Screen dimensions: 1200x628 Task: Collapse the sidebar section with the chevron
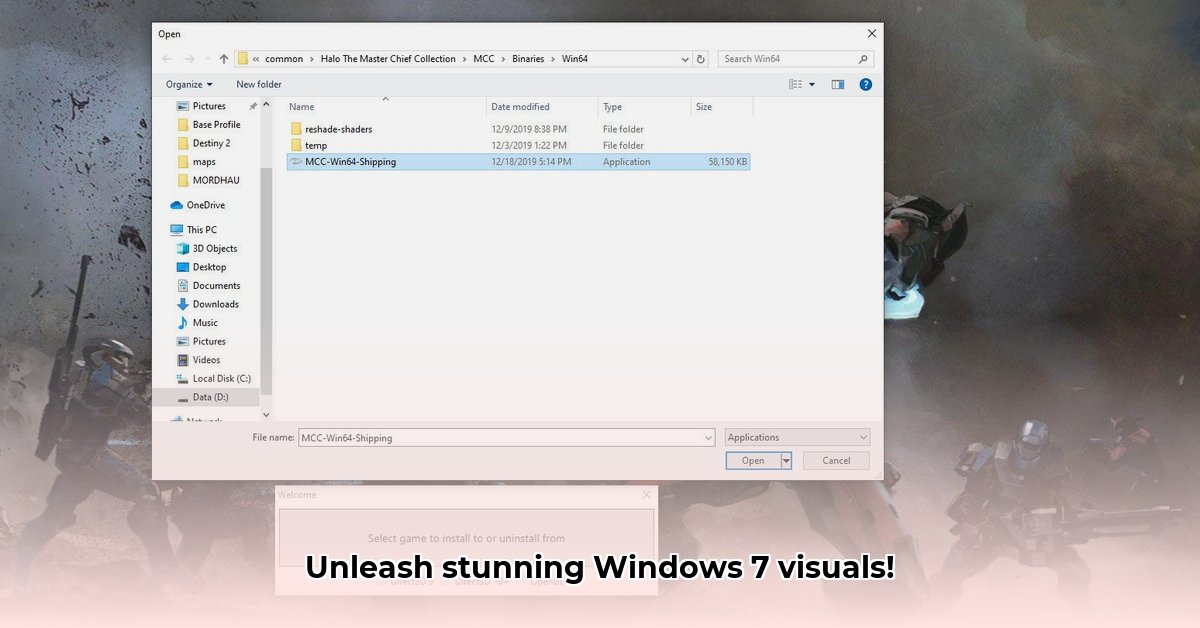pos(265,103)
